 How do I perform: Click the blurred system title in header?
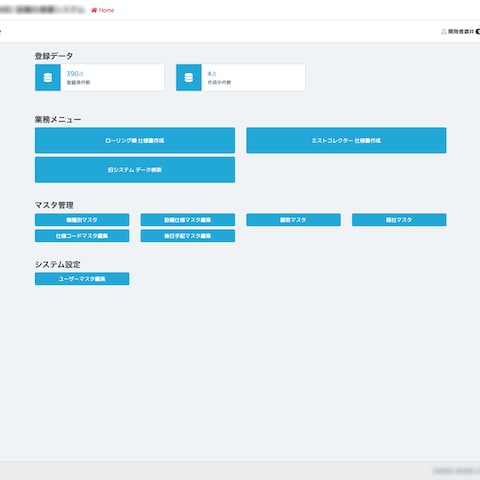tap(42, 10)
